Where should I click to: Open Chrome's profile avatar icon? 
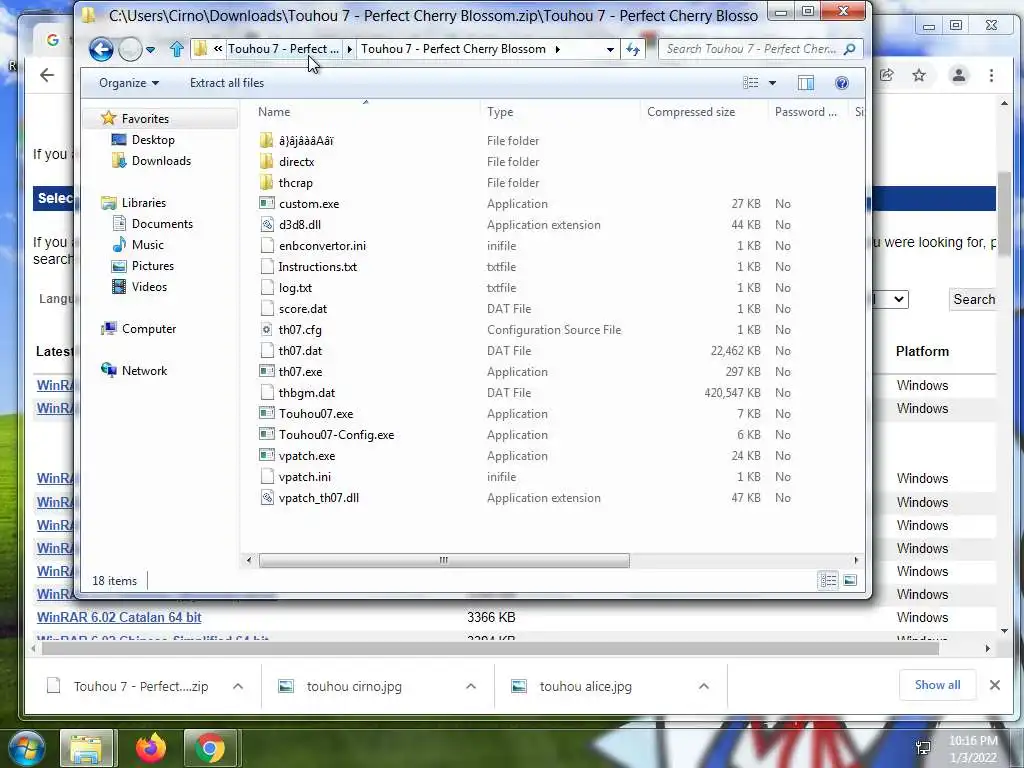959,75
